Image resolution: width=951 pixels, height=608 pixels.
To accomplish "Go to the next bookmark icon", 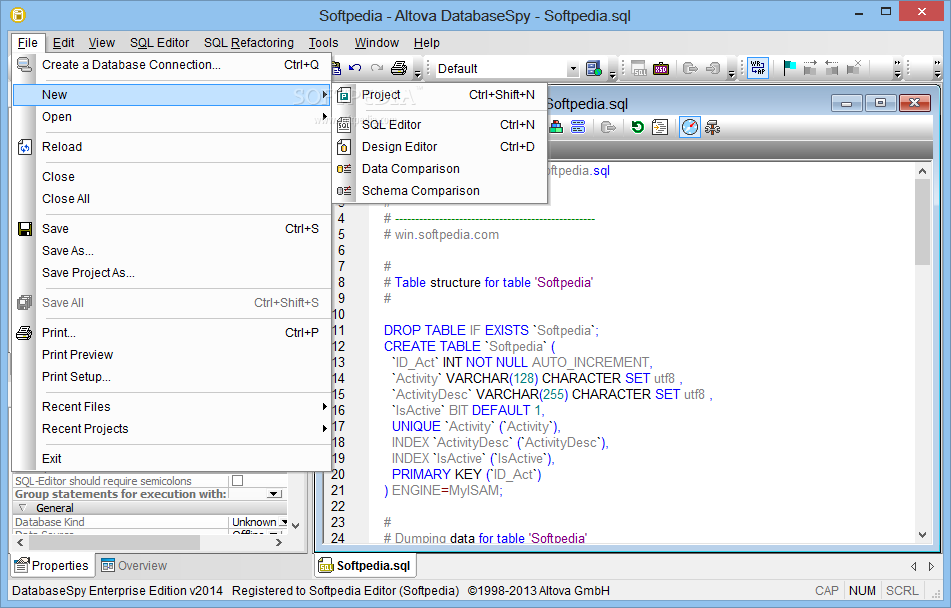I will (810, 68).
